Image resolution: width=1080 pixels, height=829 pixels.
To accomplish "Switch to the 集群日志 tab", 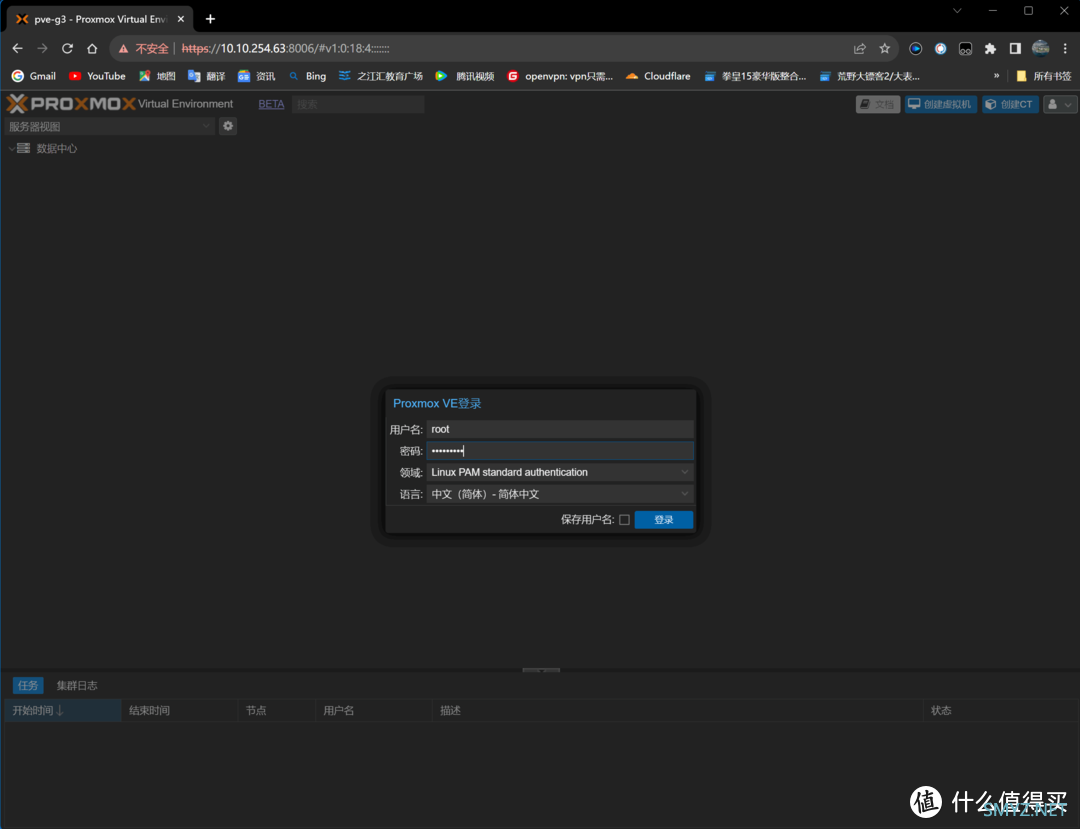I will [x=77, y=685].
